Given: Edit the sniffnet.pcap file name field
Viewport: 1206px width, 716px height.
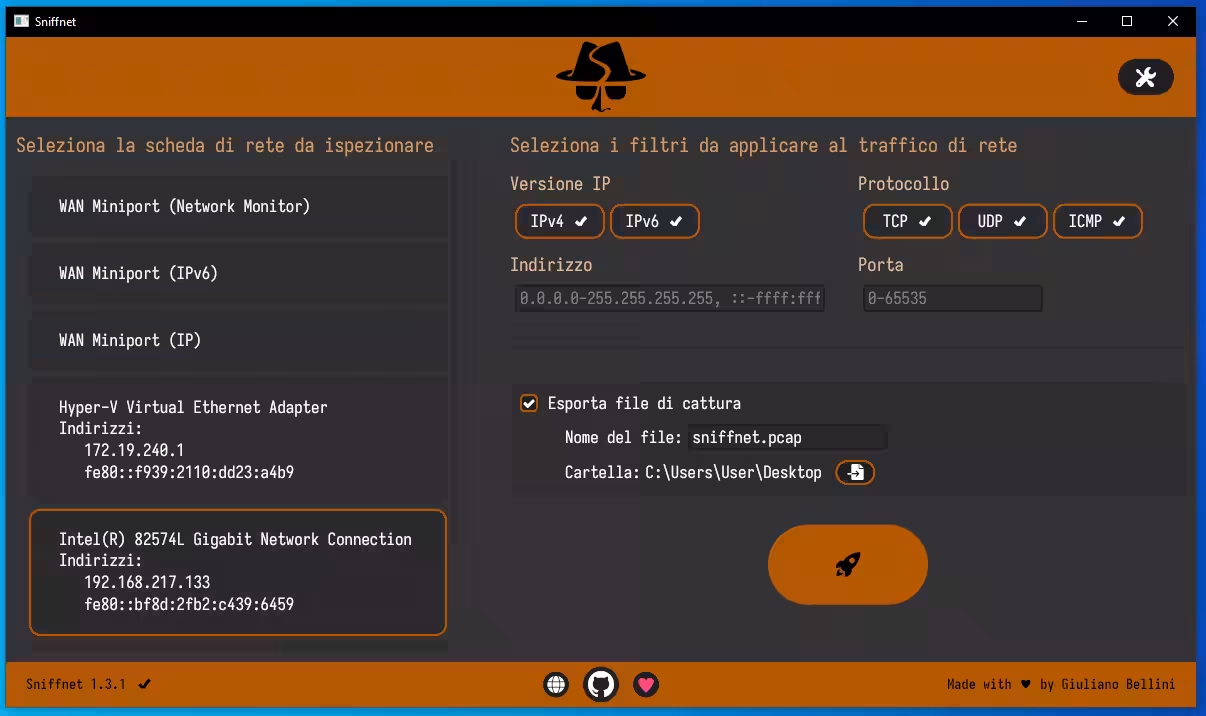Looking at the screenshot, I should 786,437.
